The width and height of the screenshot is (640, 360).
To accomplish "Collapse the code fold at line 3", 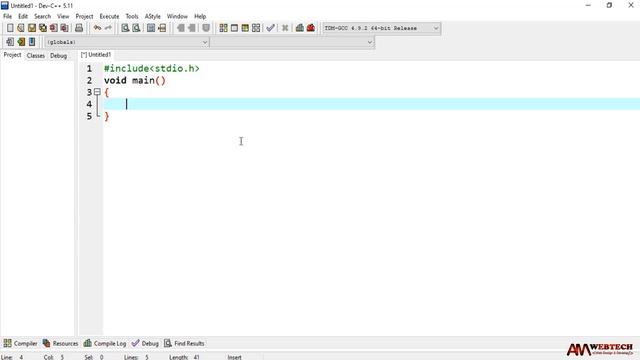I will pyautogui.click(x=97, y=92).
